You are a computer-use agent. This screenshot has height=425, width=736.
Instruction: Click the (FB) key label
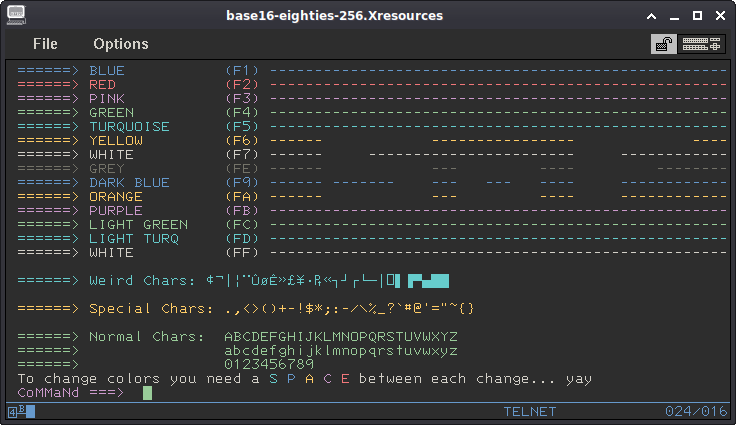tap(242, 211)
